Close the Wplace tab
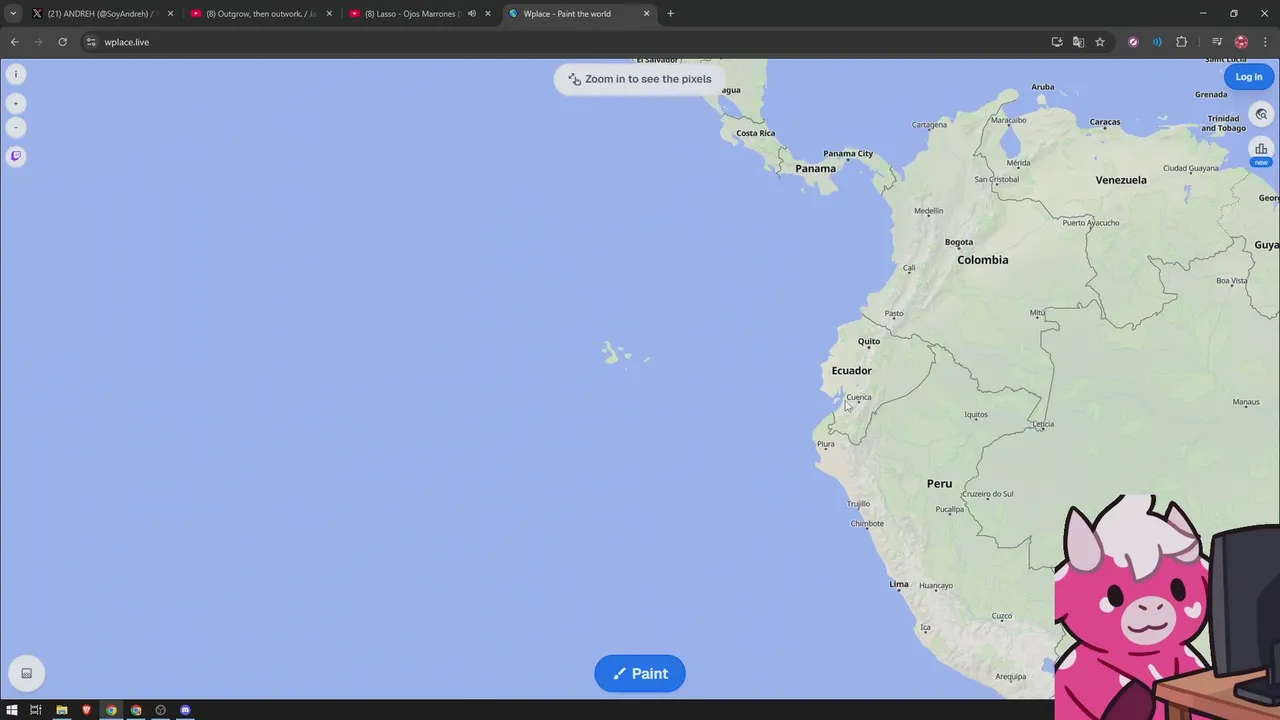The image size is (1280, 720). 646,14
